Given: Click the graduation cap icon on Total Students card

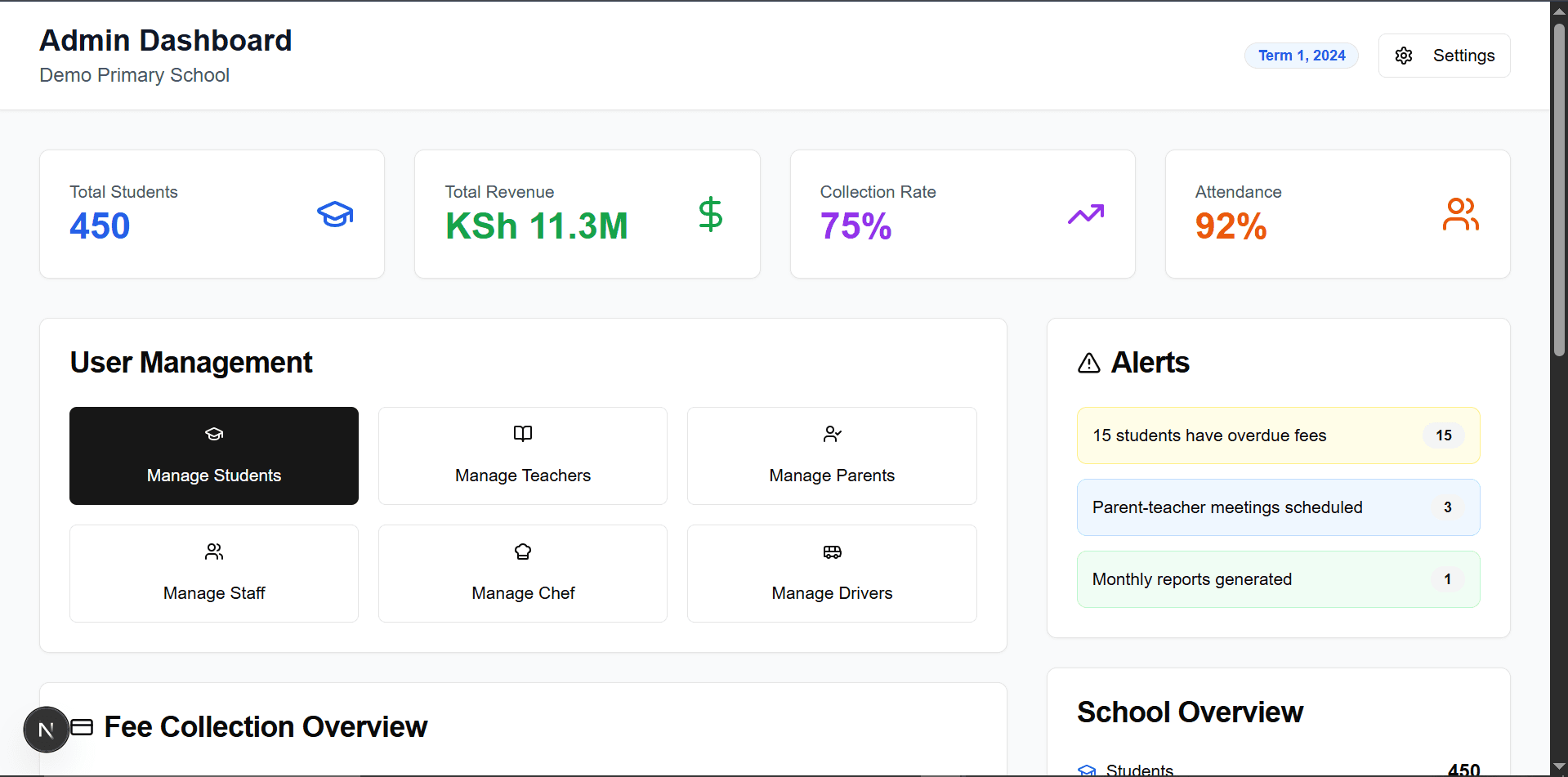Looking at the screenshot, I should point(335,214).
